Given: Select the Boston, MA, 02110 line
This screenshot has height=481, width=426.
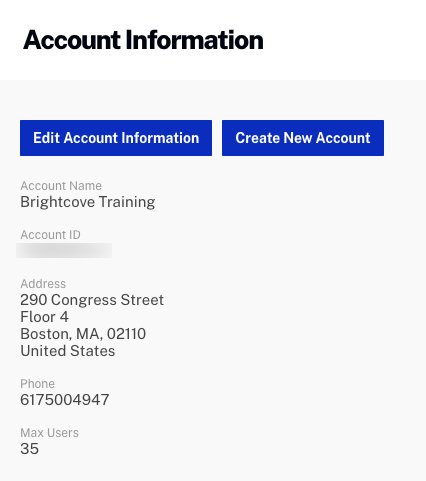Looking at the screenshot, I should tap(83, 334).
